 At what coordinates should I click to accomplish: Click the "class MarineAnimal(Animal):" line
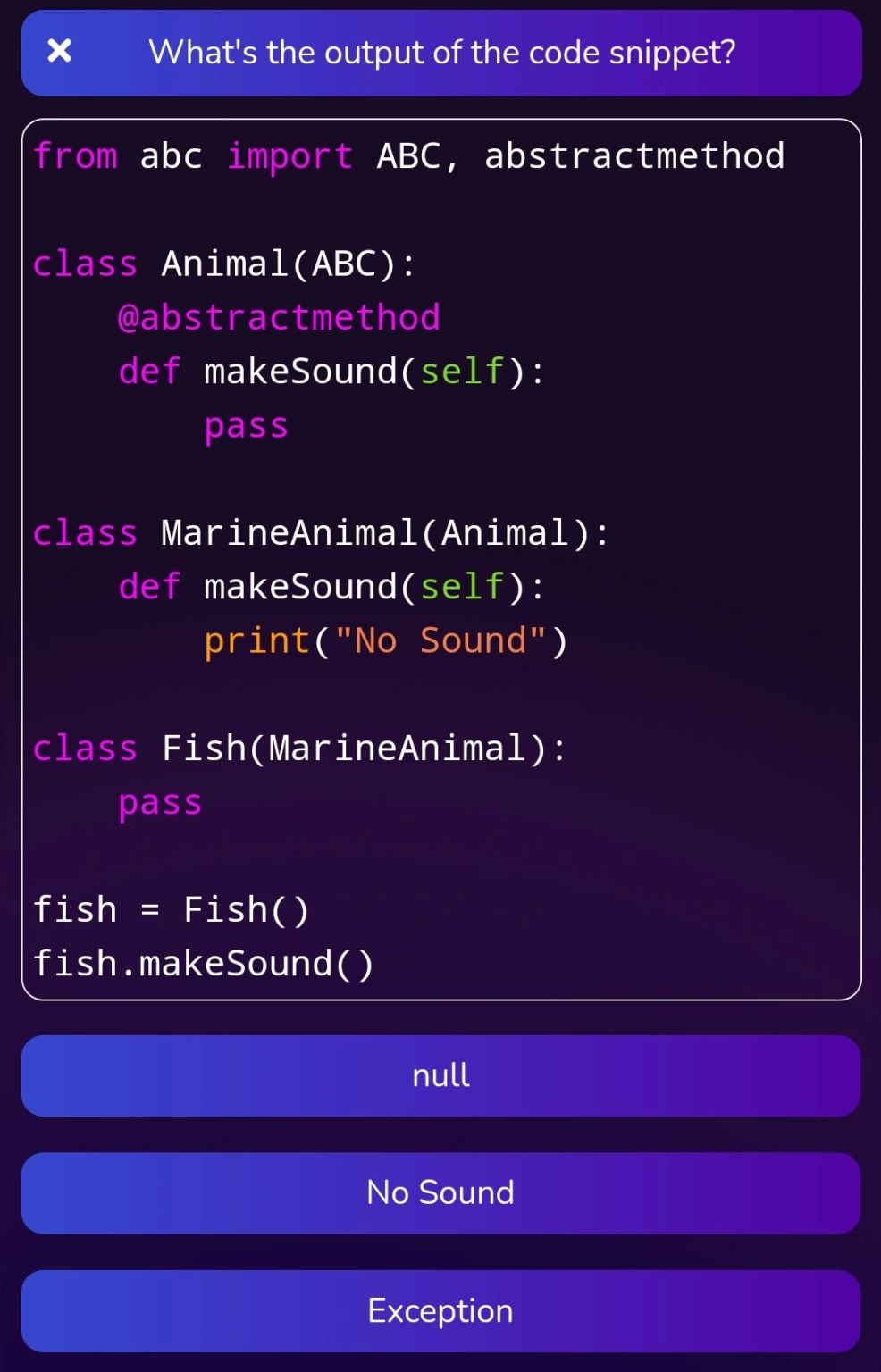pos(321,533)
